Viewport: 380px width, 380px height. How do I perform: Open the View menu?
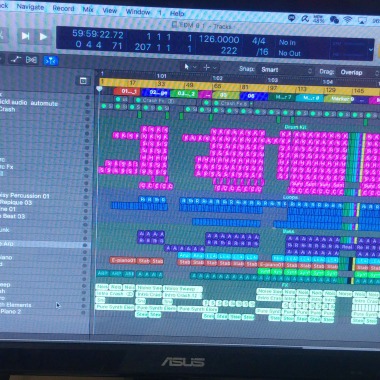pyautogui.click(x=110, y=10)
